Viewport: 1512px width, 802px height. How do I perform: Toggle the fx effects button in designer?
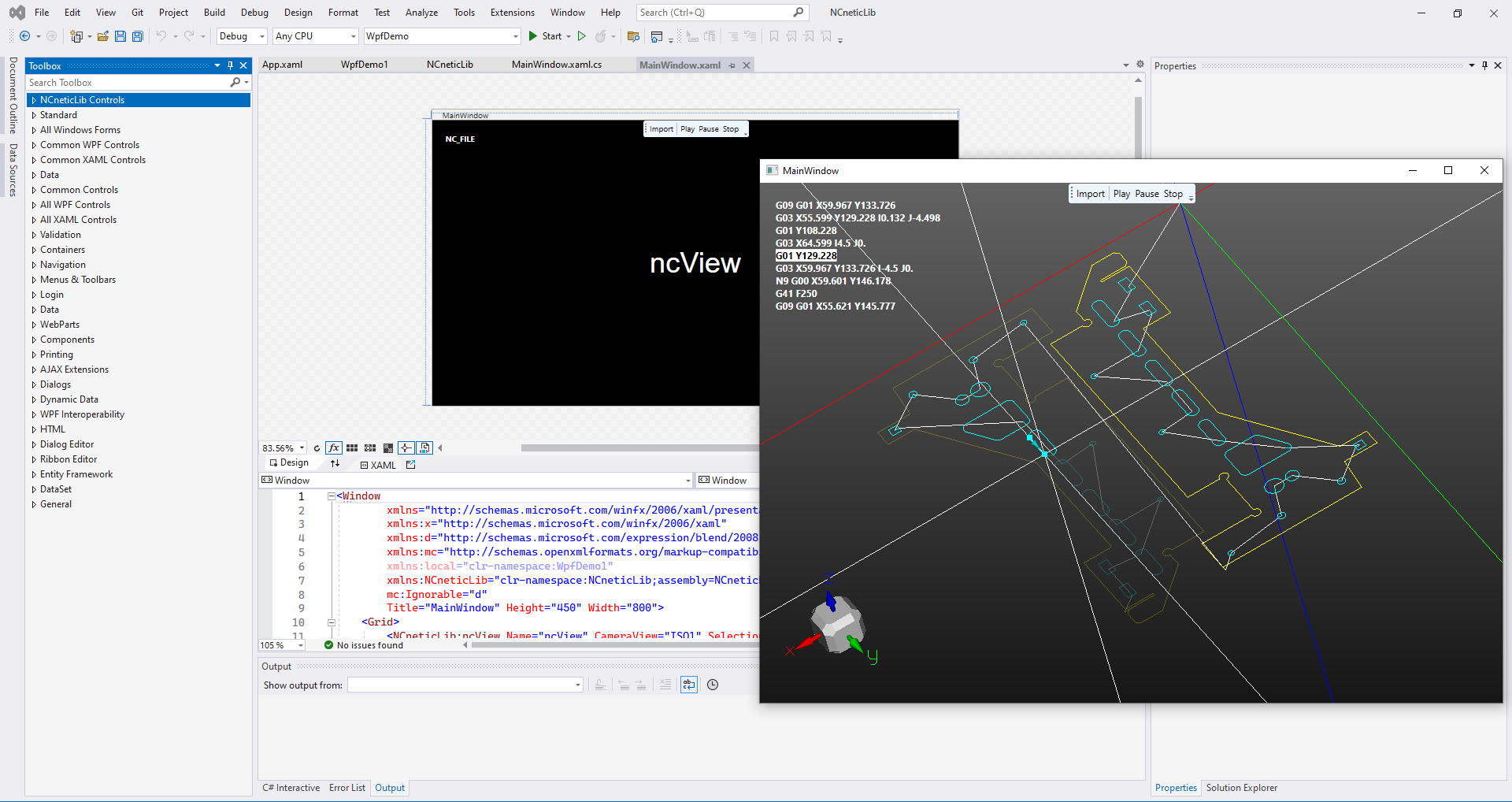(334, 448)
